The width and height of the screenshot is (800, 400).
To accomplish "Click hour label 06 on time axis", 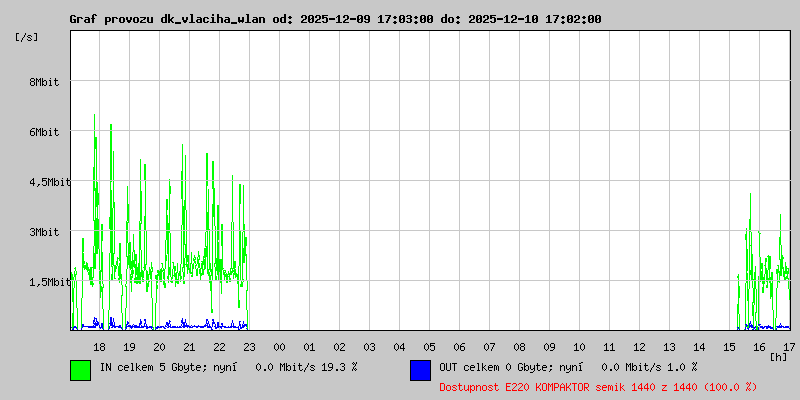I will 459,347.
